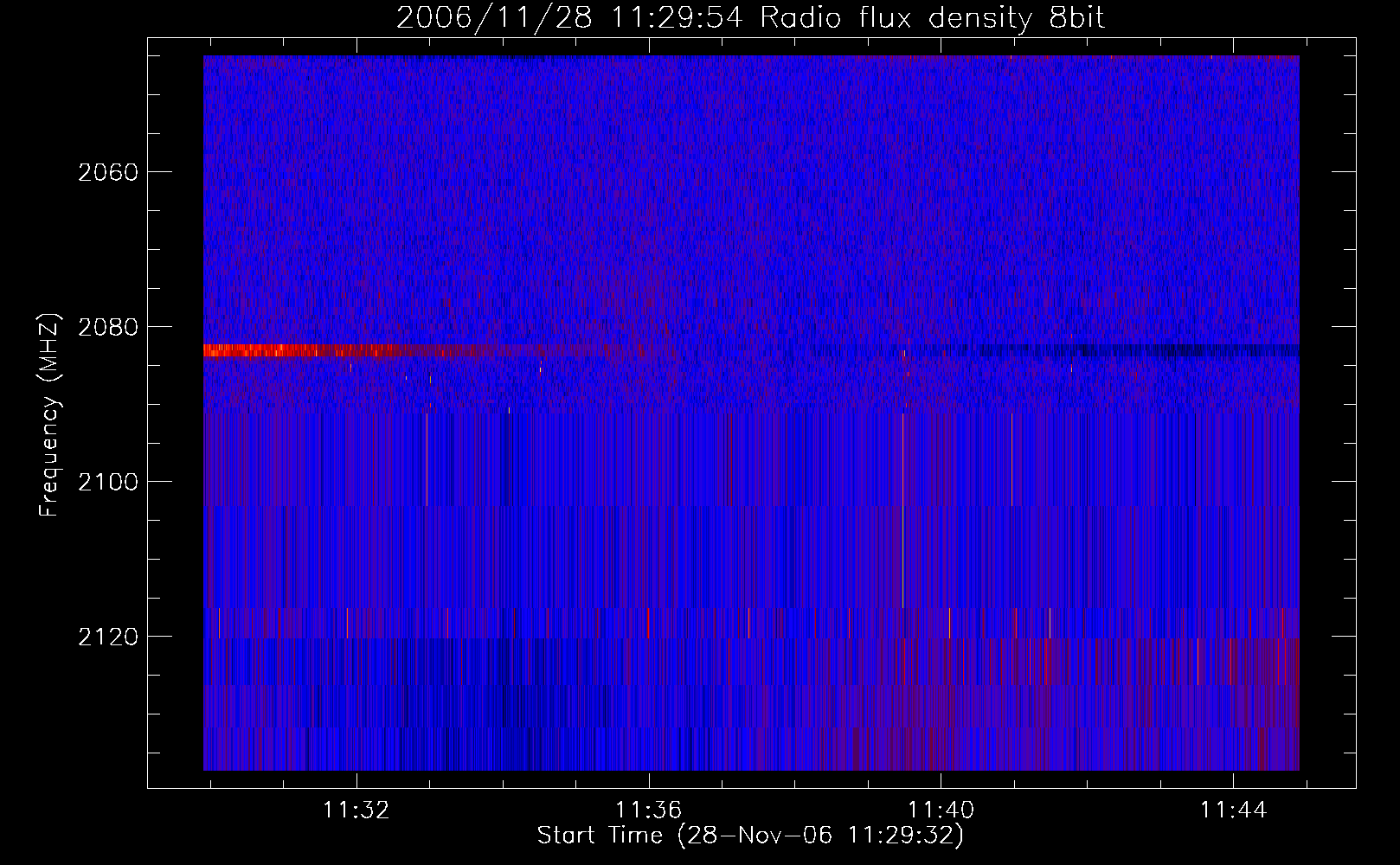
Task: Click the Start Time axis caption
Action: tap(750, 836)
